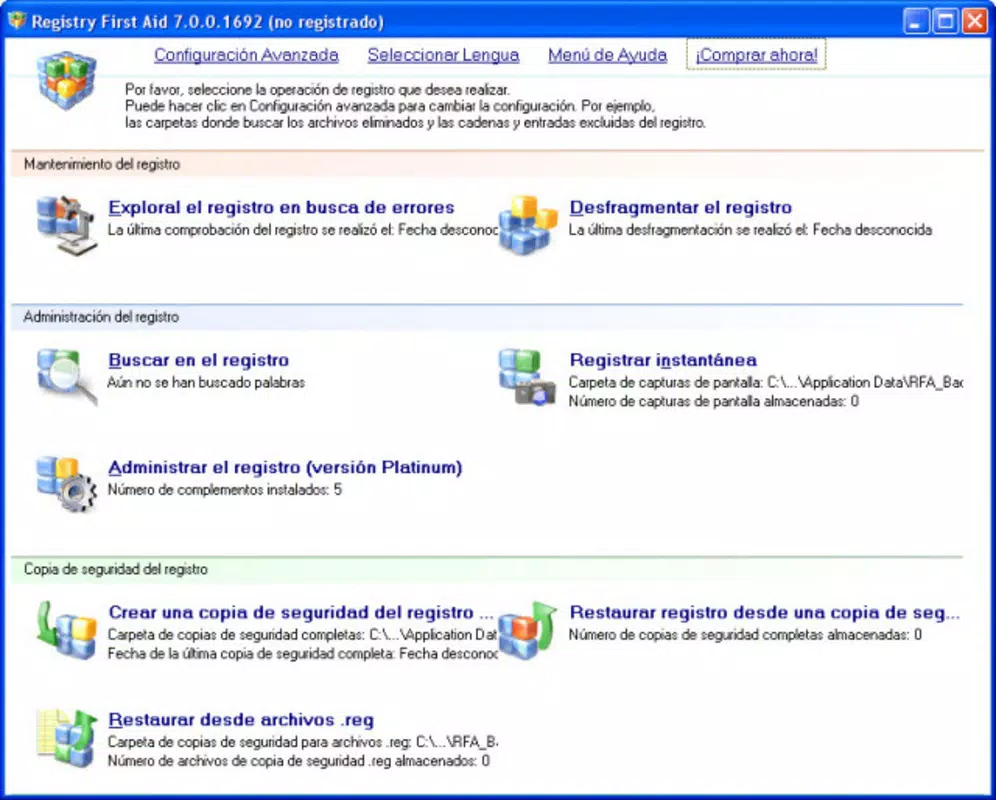
Task: Open Seleccionar Lengua
Action: [x=443, y=55]
